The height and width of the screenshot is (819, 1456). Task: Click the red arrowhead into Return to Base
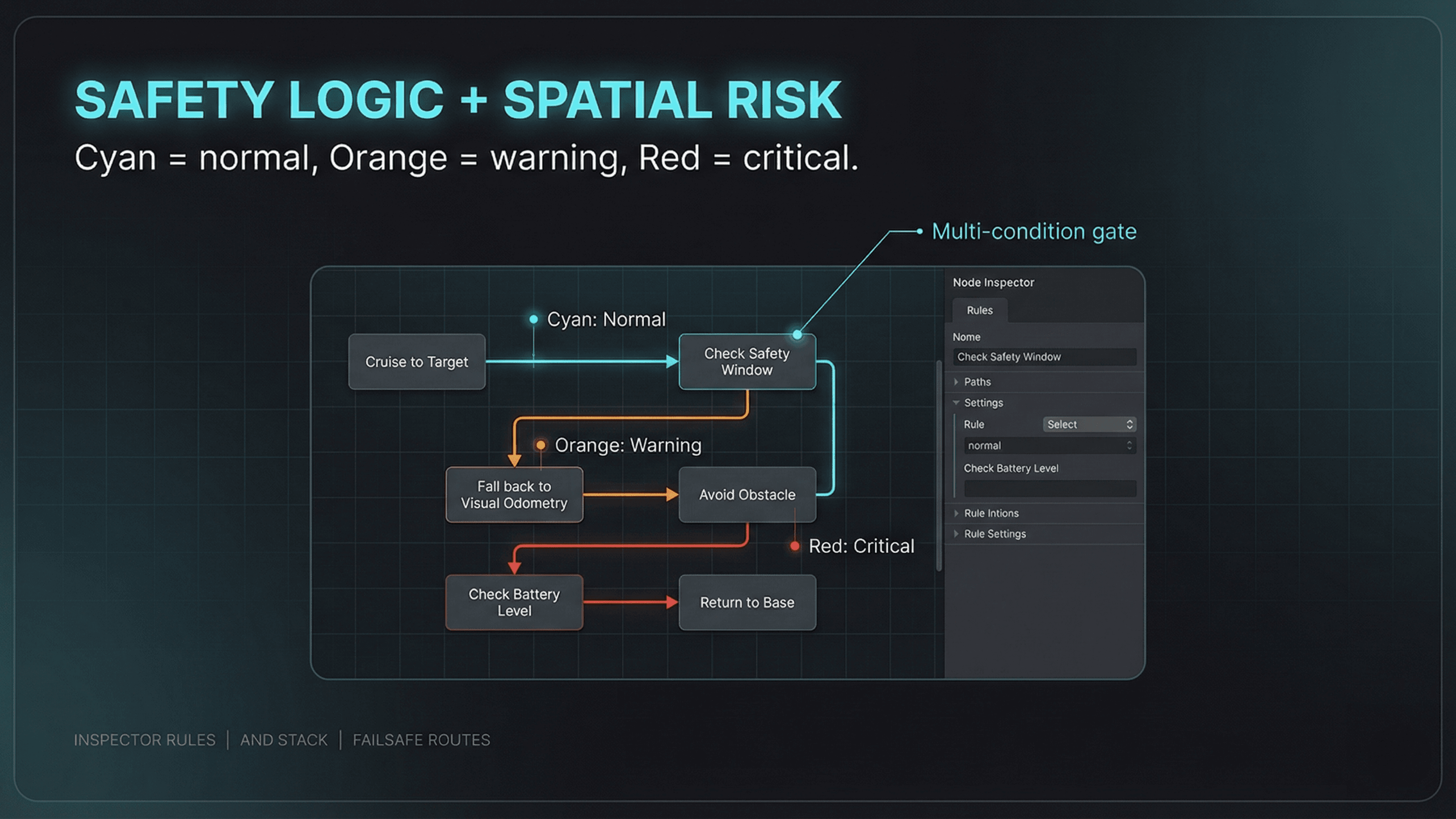[x=672, y=602]
